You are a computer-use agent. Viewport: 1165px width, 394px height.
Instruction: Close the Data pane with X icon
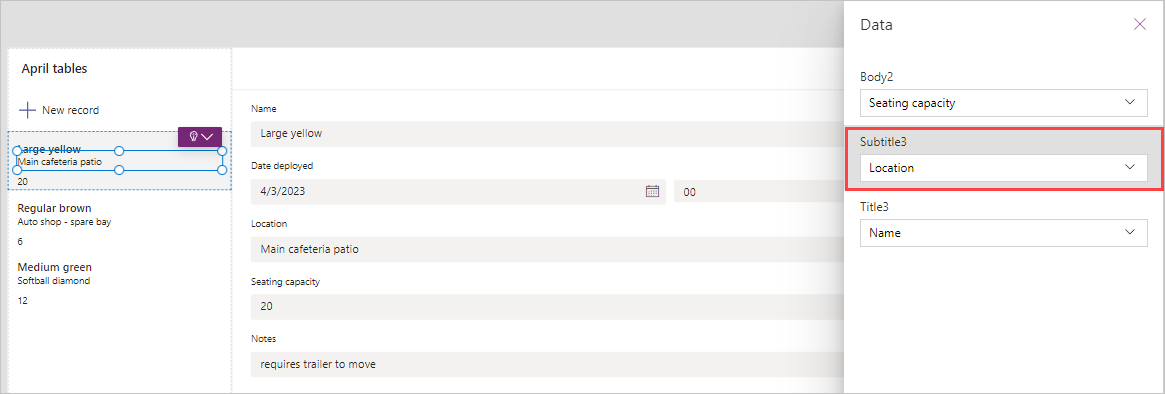(x=1139, y=25)
